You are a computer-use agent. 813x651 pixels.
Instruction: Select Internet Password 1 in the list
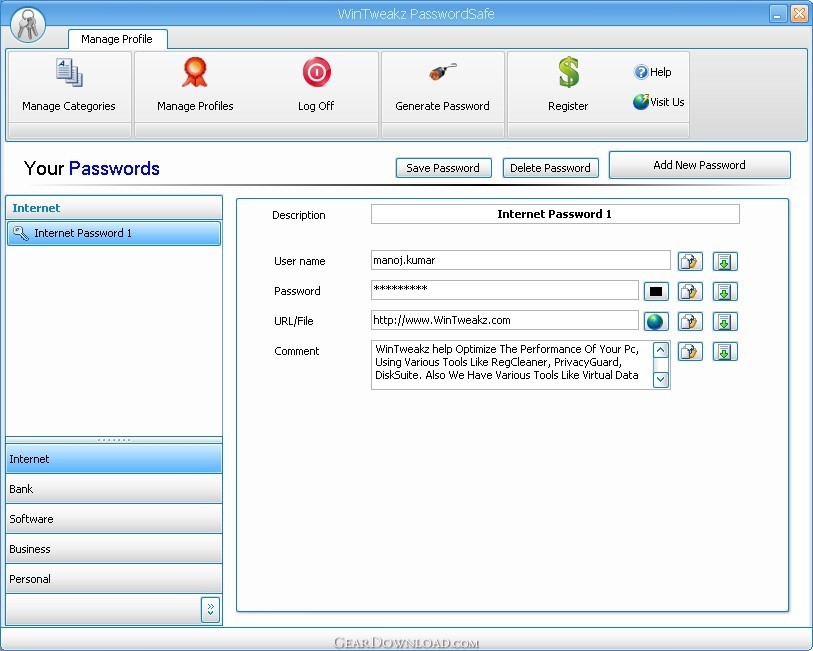[114, 233]
